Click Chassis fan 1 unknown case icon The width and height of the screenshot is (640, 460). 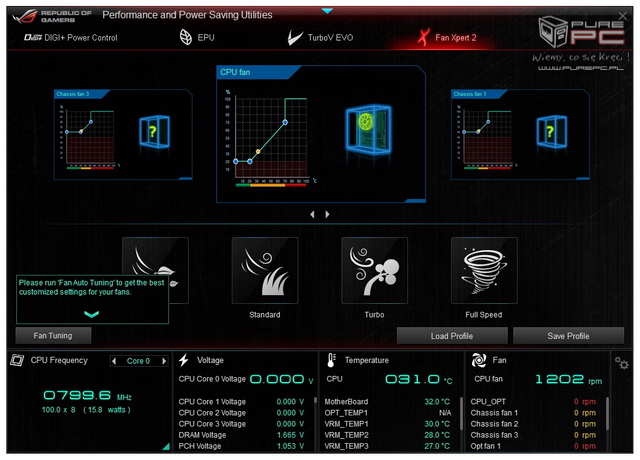[551, 131]
